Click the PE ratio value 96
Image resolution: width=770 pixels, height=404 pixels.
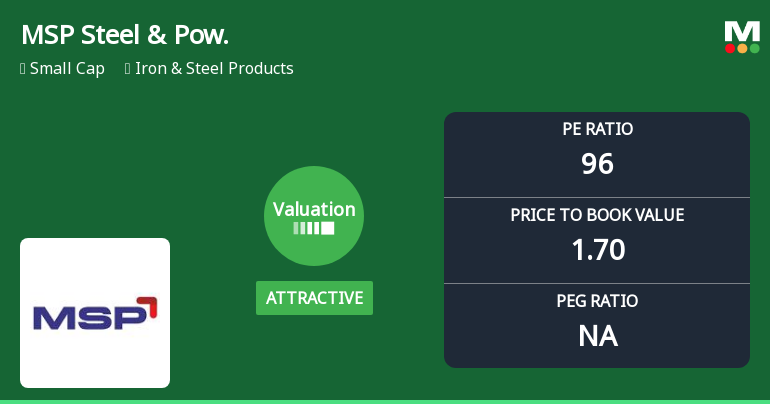[x=597, y=163]
